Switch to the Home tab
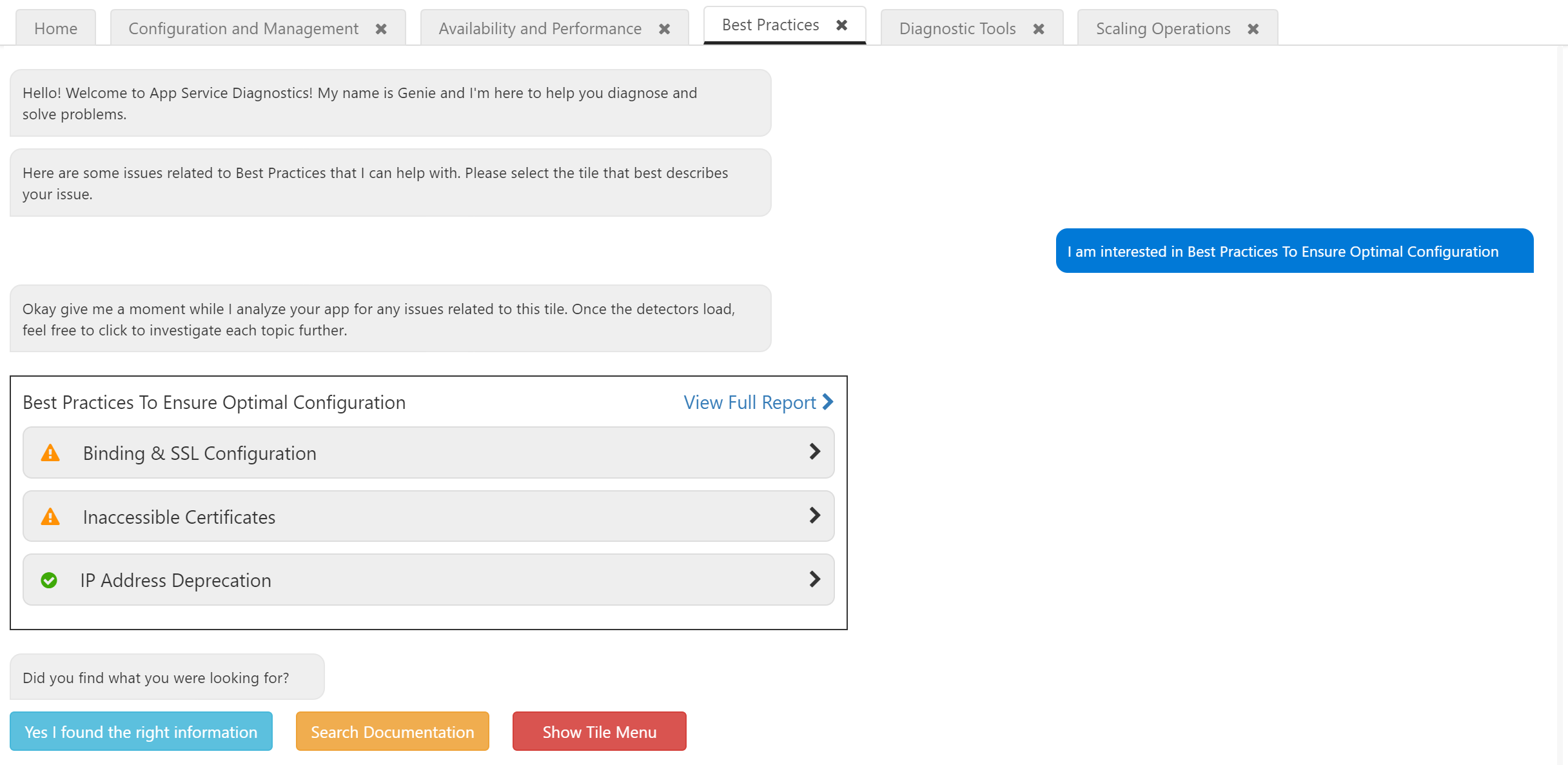 [55, 29]
